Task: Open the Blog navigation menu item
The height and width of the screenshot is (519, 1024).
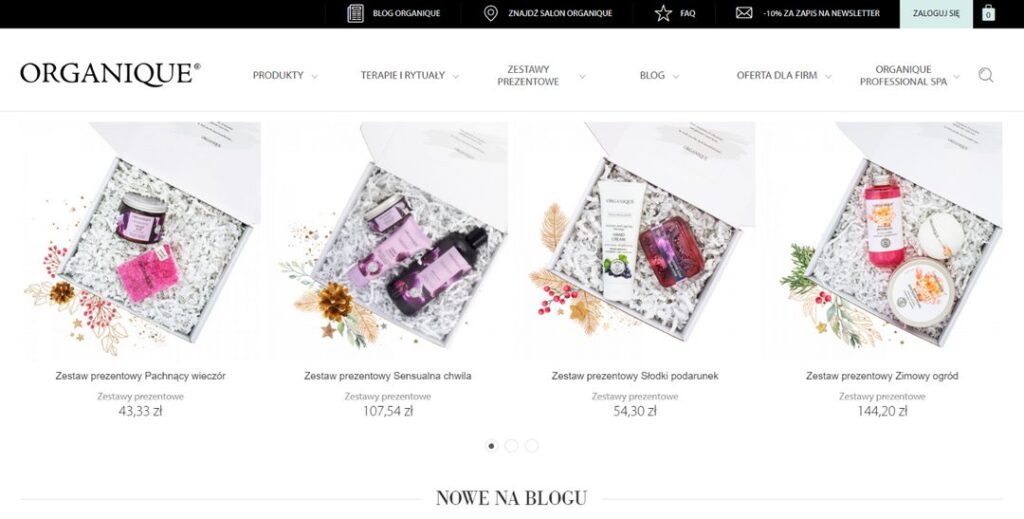Action: click(x=652, y=75)
